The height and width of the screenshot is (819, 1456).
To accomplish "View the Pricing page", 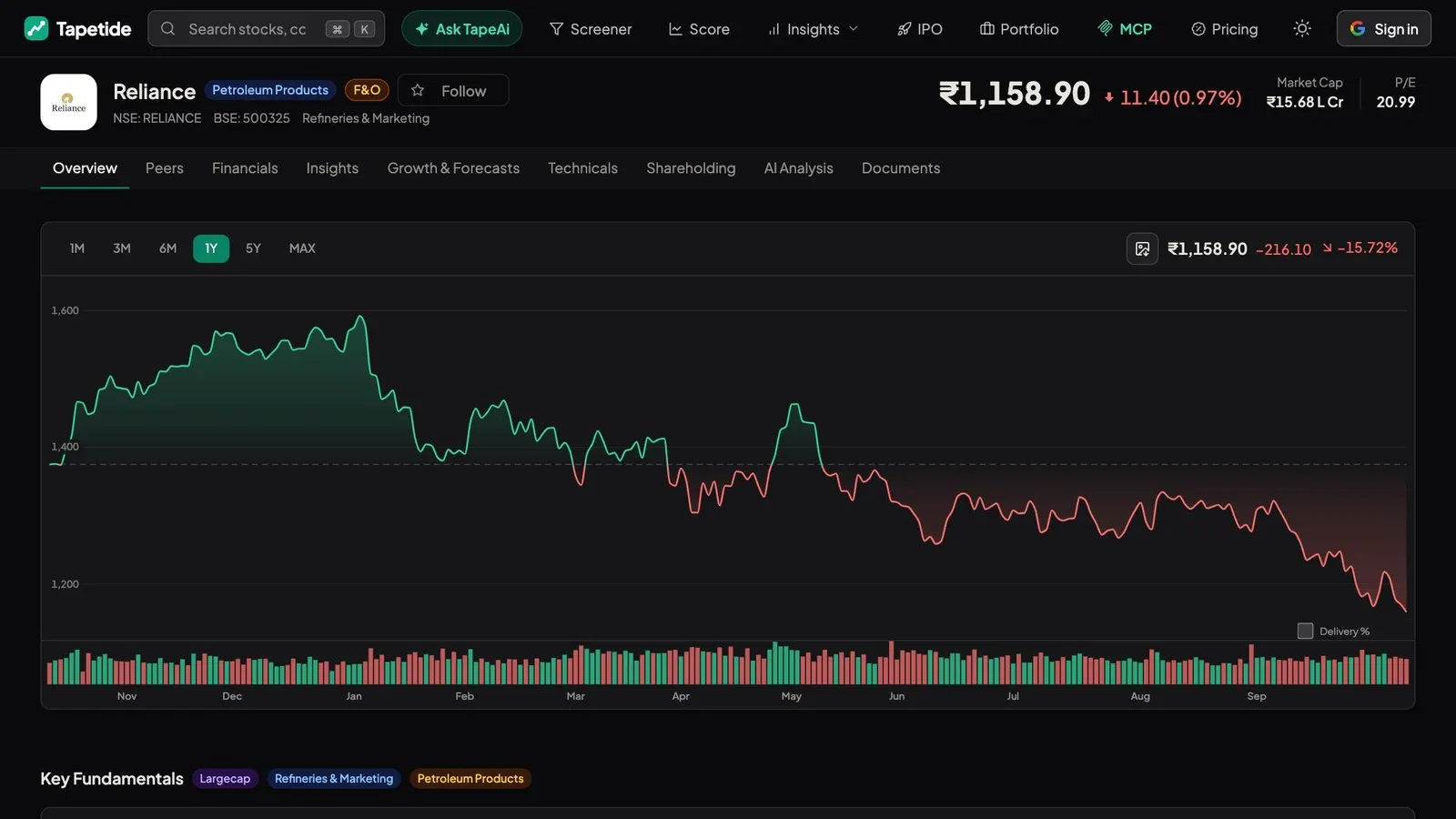I will coord(1225,29).
